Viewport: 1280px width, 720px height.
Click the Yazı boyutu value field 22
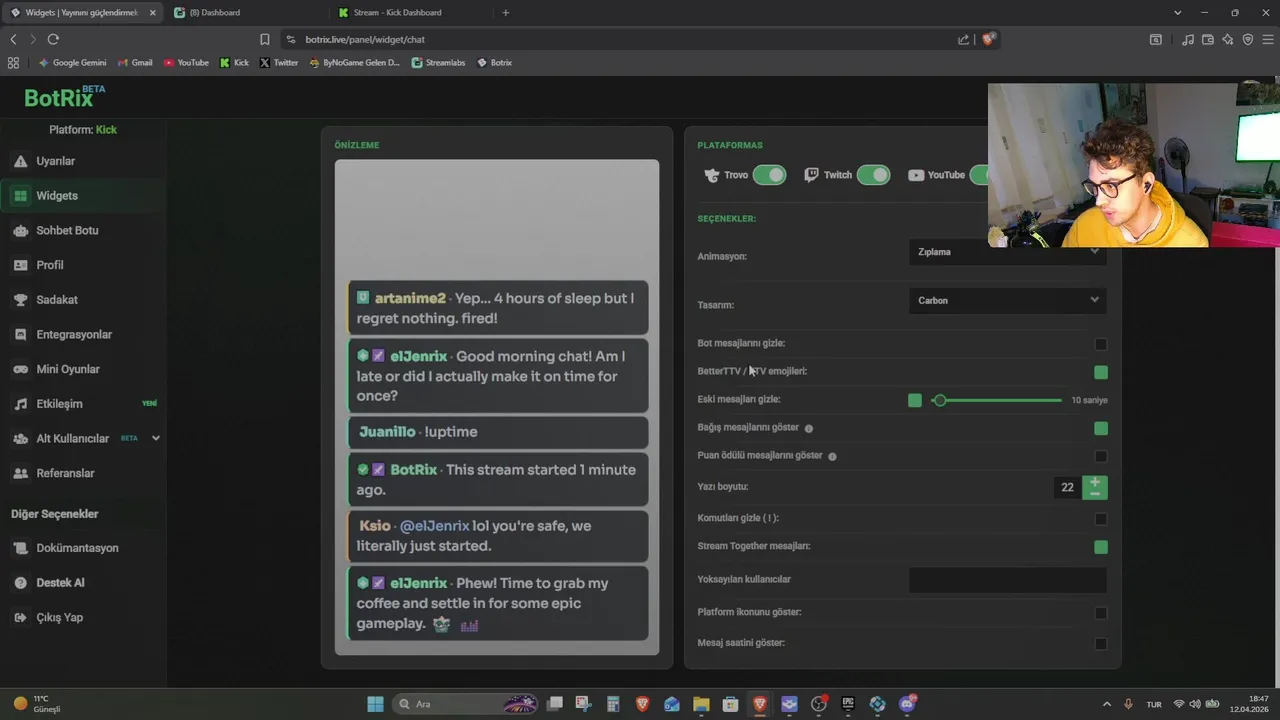coord(1067,487)
